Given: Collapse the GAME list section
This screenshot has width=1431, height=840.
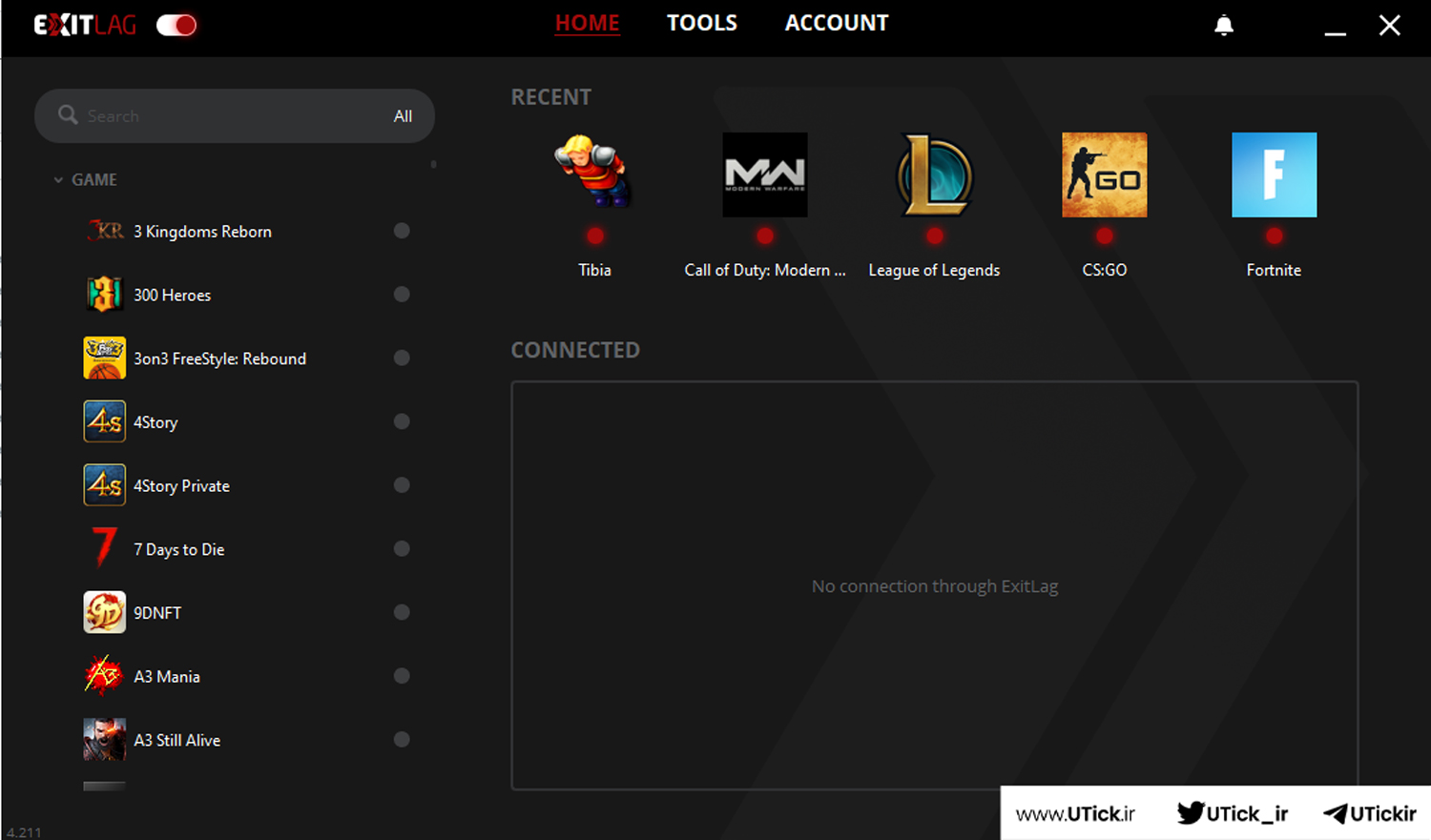Looking at the screenshot, I should coord(58,180).
